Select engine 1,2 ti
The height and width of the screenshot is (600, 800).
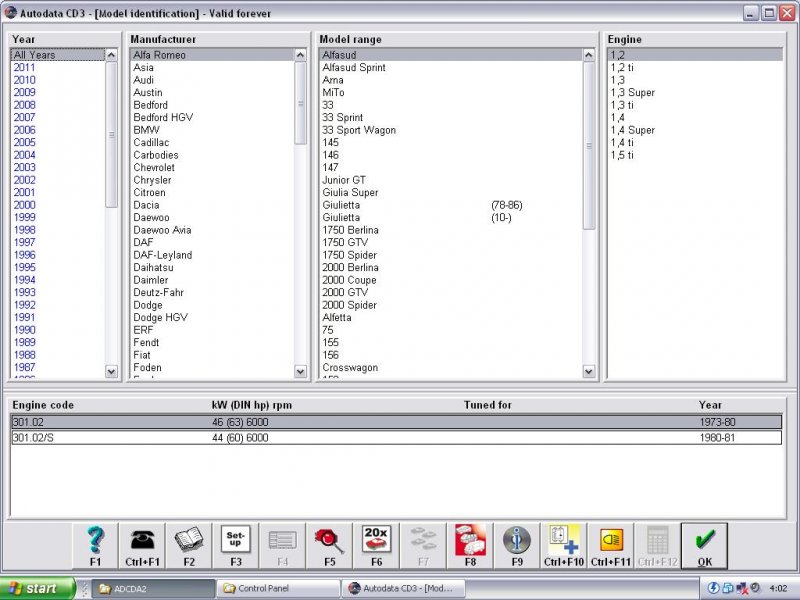[695, 67]
